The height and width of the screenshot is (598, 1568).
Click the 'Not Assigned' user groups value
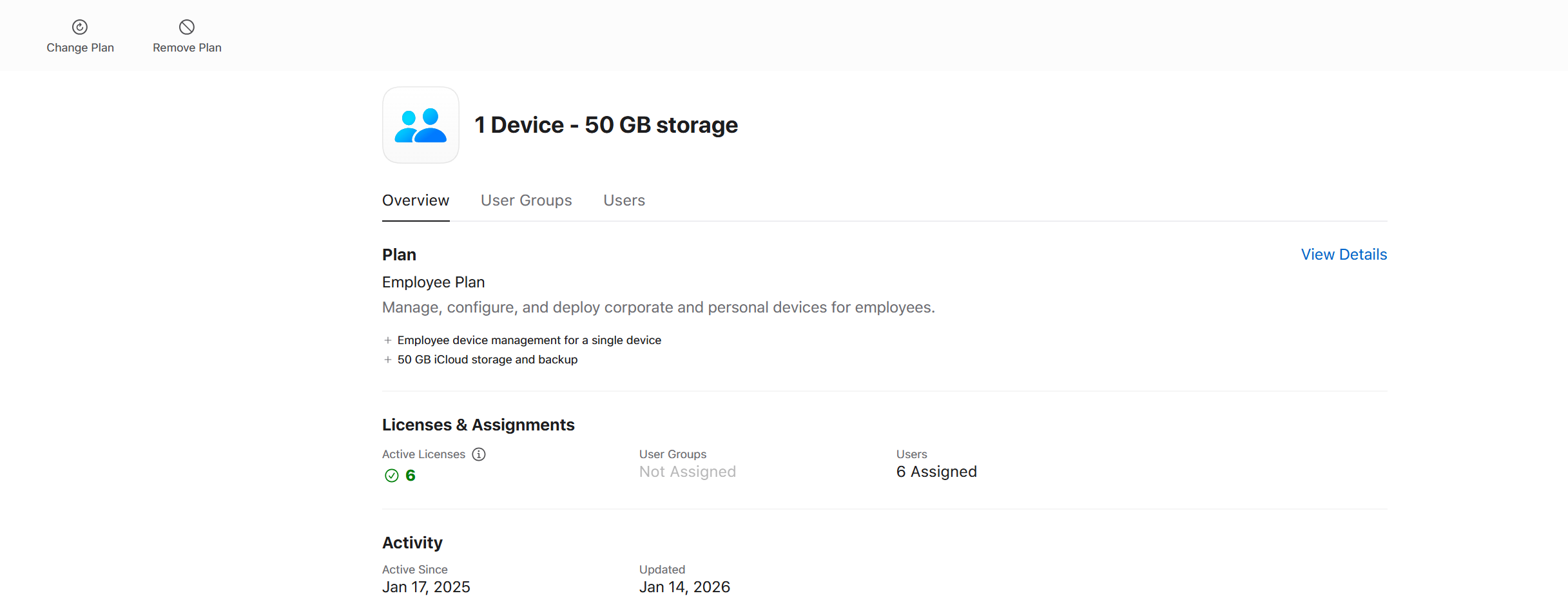click(x=687, y=472)
